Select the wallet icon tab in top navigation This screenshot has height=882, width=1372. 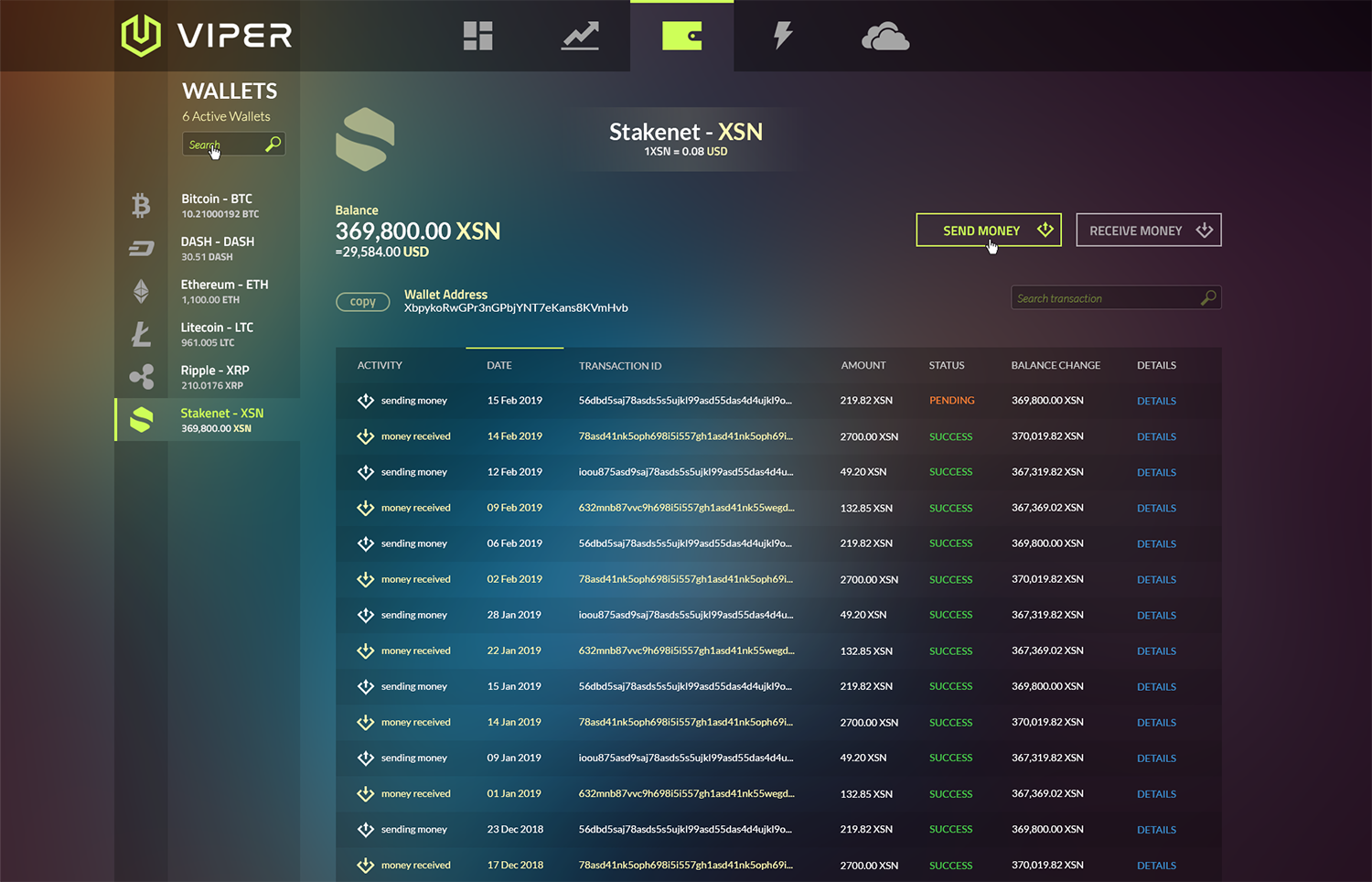[682, 36]
